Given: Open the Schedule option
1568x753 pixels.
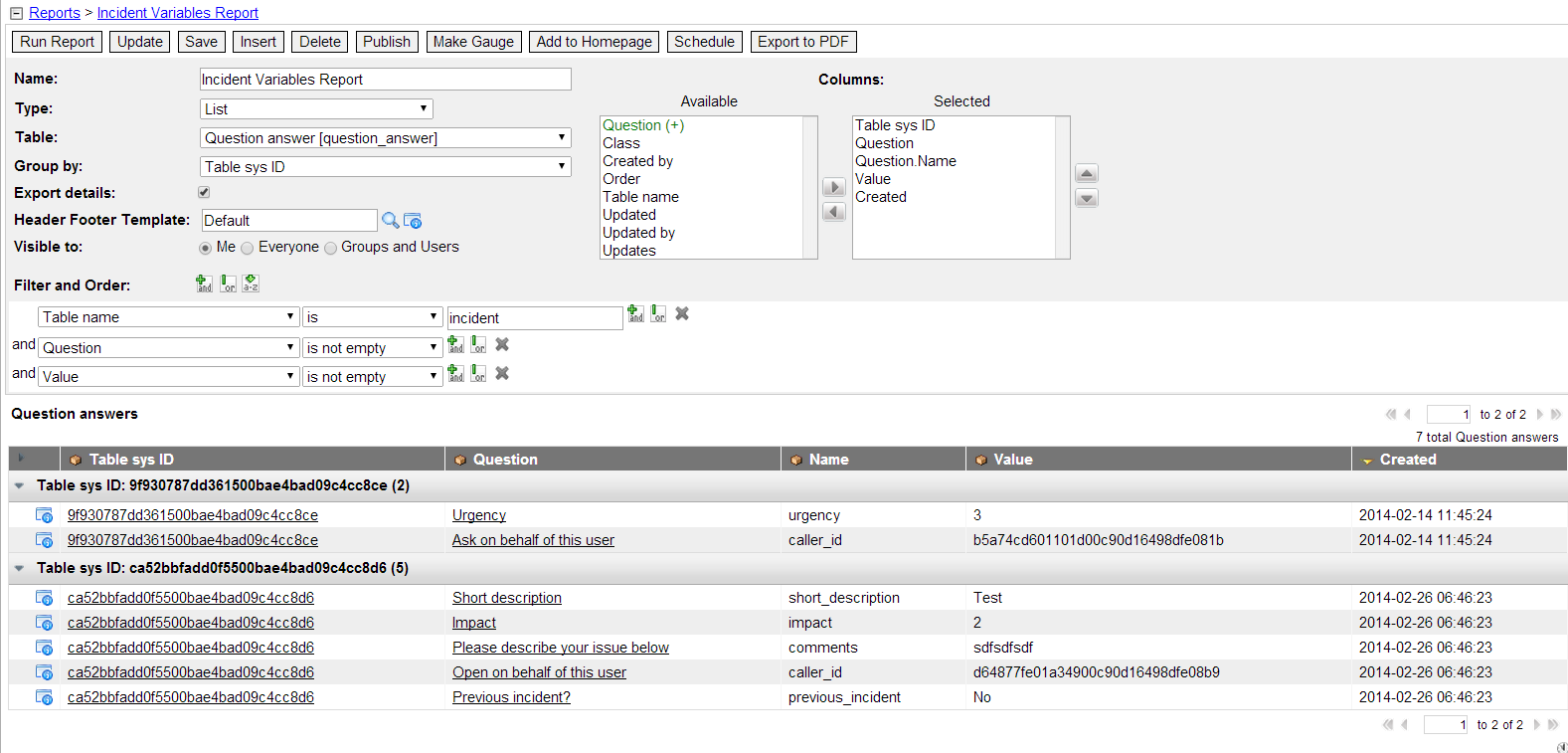Looking at the screenshot, I should 704,42.
